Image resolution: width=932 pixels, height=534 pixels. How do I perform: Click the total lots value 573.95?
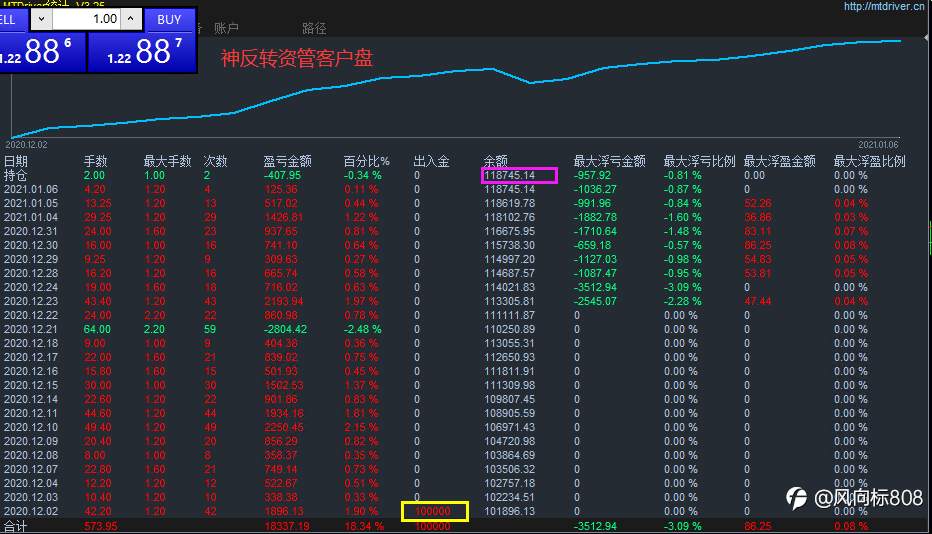click(100, 526)
